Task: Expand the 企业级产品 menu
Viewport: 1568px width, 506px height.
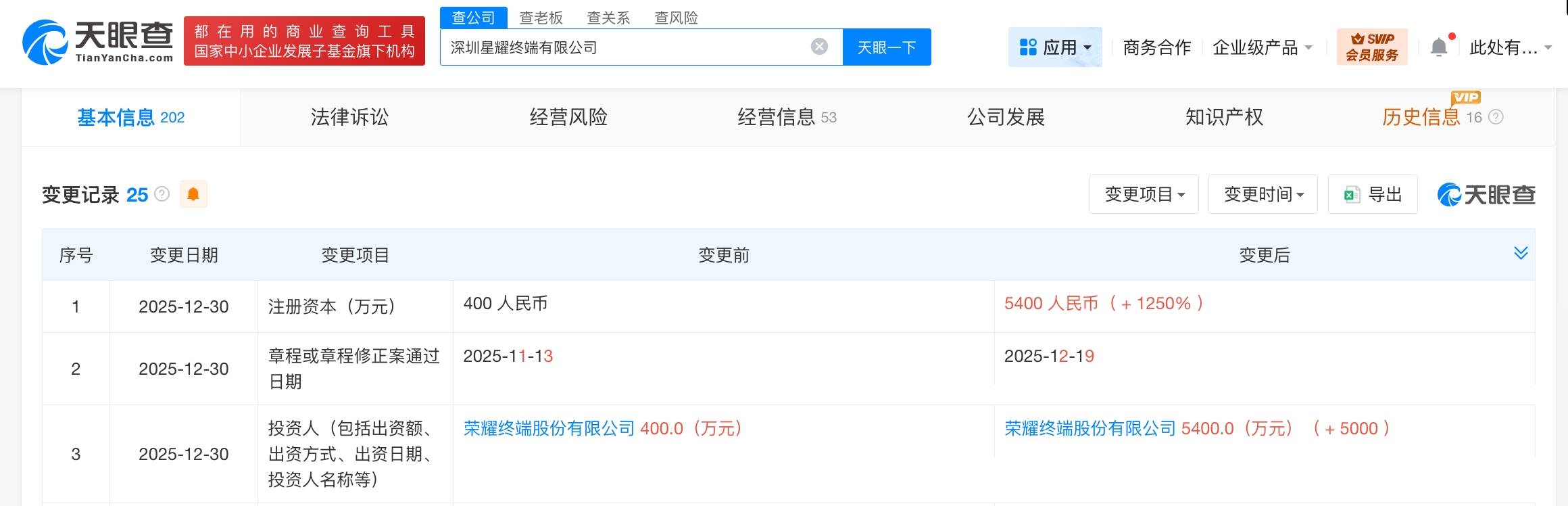Action: click(x=1262, y=47)
